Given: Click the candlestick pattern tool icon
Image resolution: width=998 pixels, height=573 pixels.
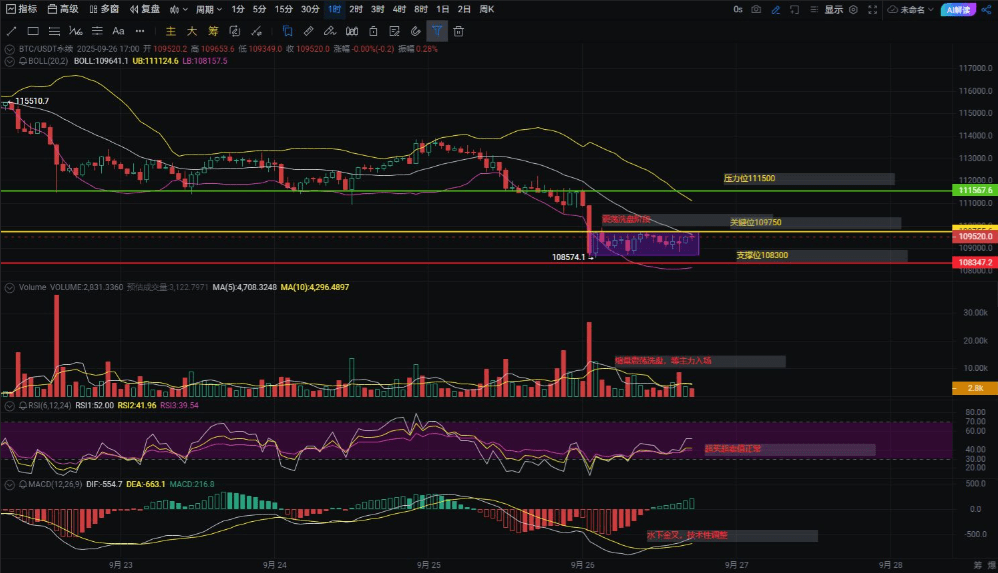Looking at the screenshot, I should click(x=351, y=31).
